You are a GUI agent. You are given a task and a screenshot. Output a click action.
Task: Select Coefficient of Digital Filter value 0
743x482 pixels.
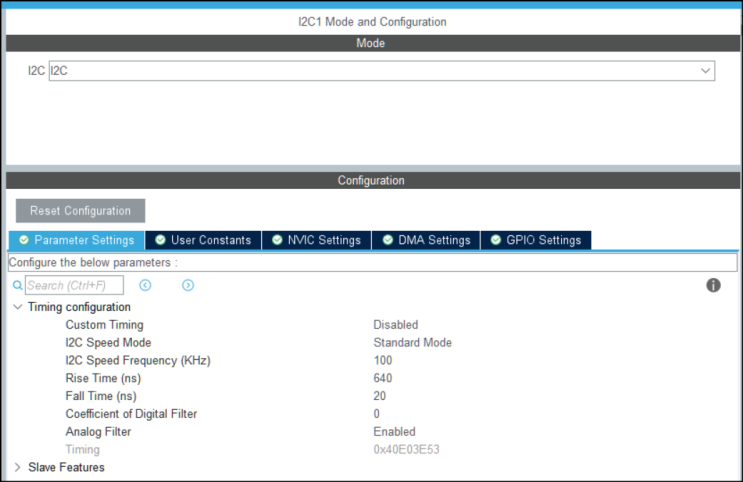(377, 414)
